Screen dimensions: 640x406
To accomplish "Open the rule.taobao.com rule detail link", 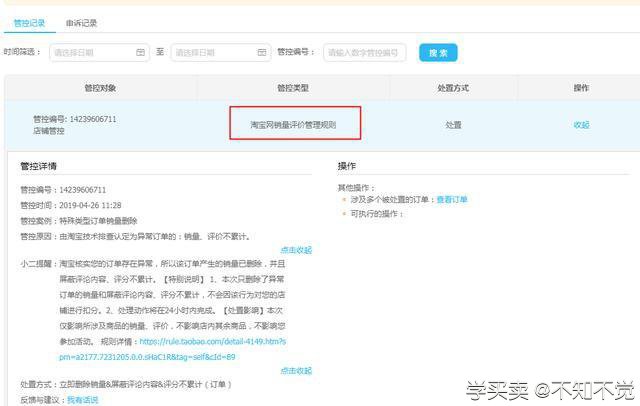I will [x=172, y=349].
